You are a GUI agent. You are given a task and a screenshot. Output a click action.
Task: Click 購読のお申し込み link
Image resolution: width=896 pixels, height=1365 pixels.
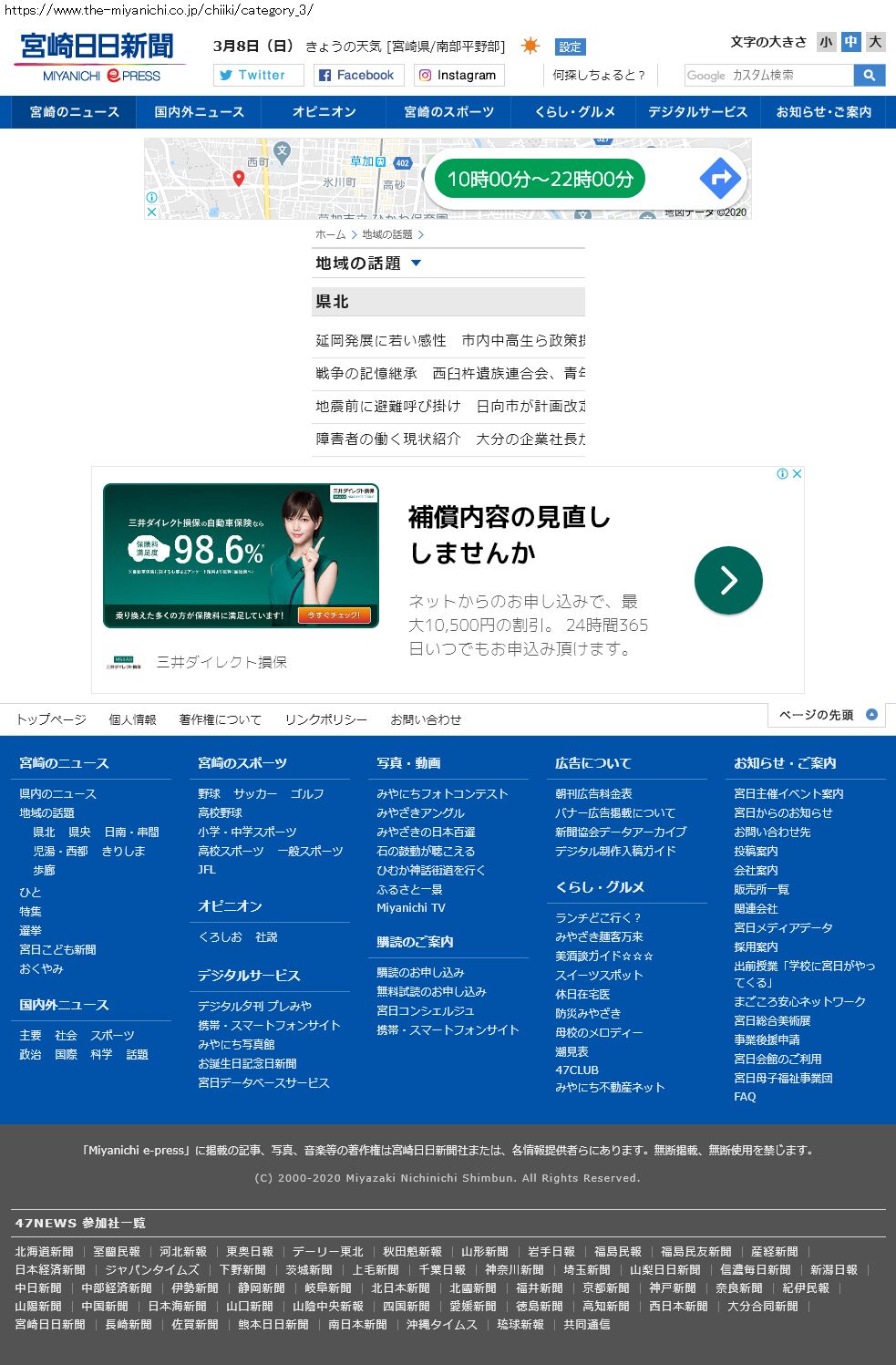pyautogui.click(x=420, y=972)
